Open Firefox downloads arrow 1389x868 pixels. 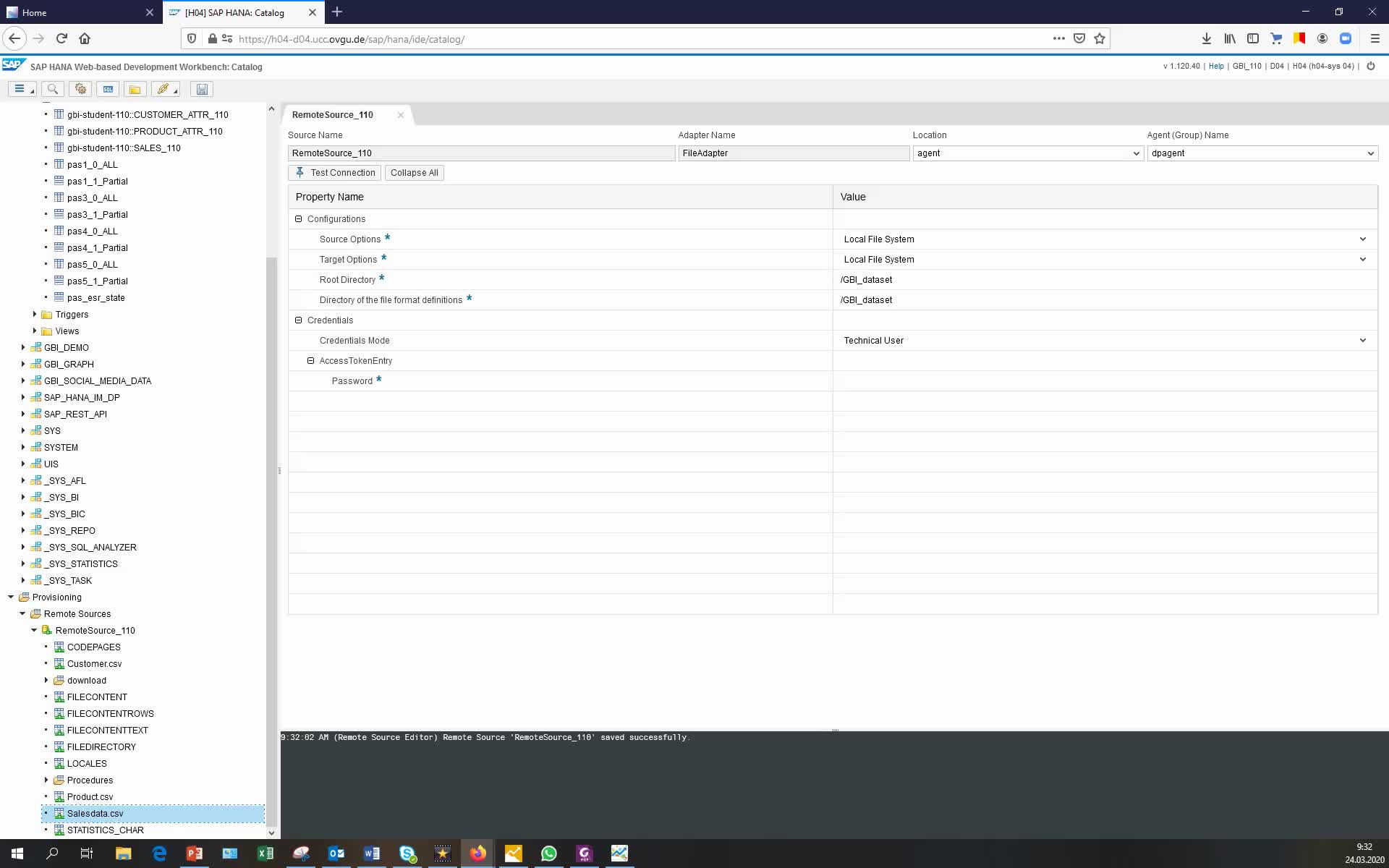pyautogui.click(x=1206, y=38)
